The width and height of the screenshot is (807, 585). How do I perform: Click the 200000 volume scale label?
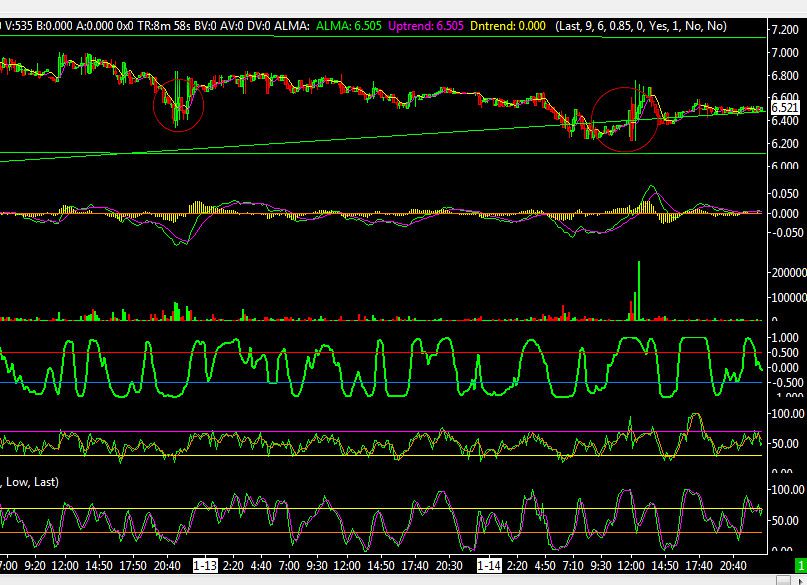point(784,273)
